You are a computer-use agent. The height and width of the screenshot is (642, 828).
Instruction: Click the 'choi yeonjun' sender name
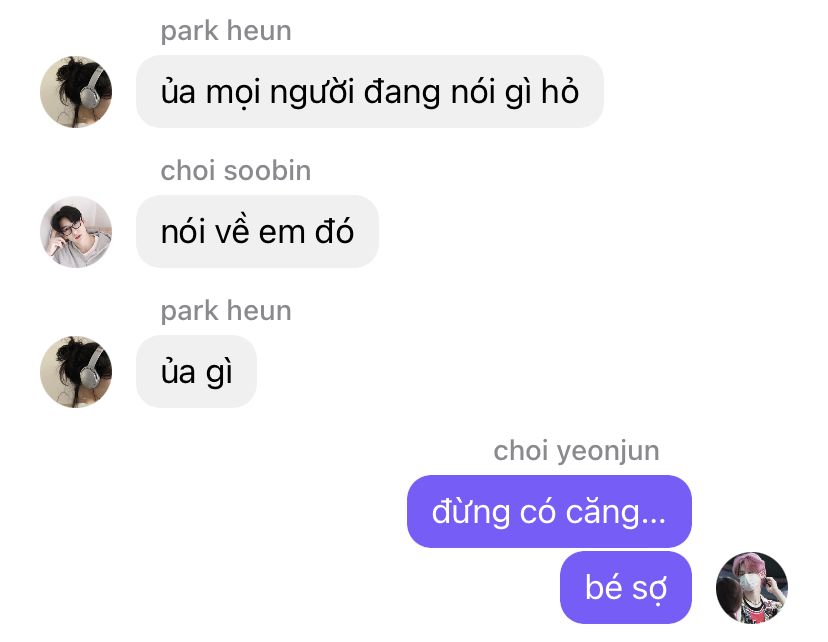coord(576,451)
